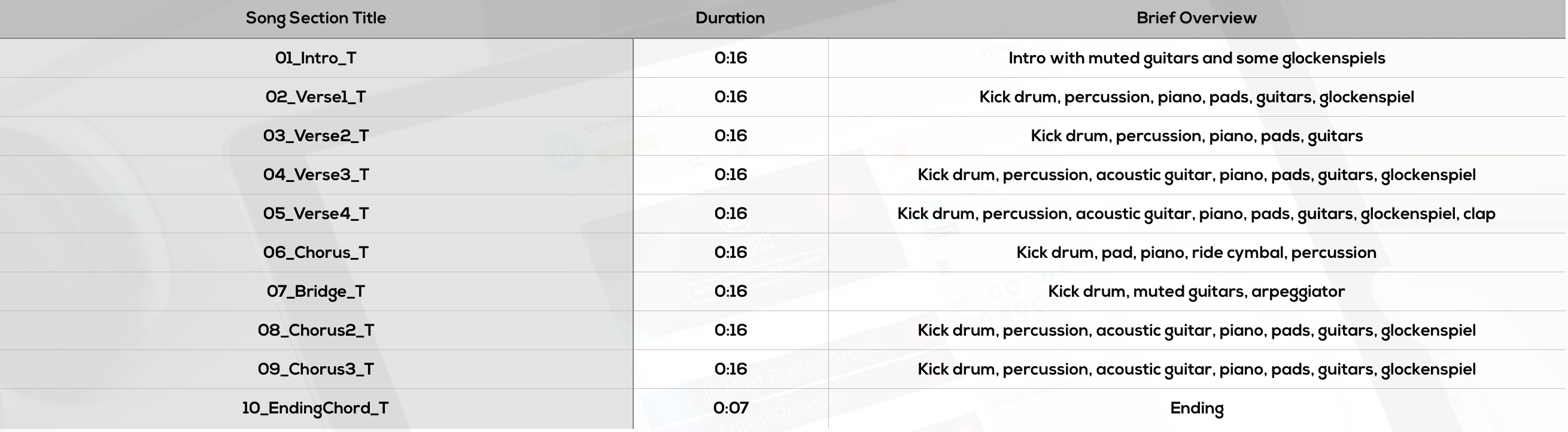The height and width of the screenshot is (432, 1568).
Task: Click the Brief Overview column header
Action: click(x=1196, y=19)
